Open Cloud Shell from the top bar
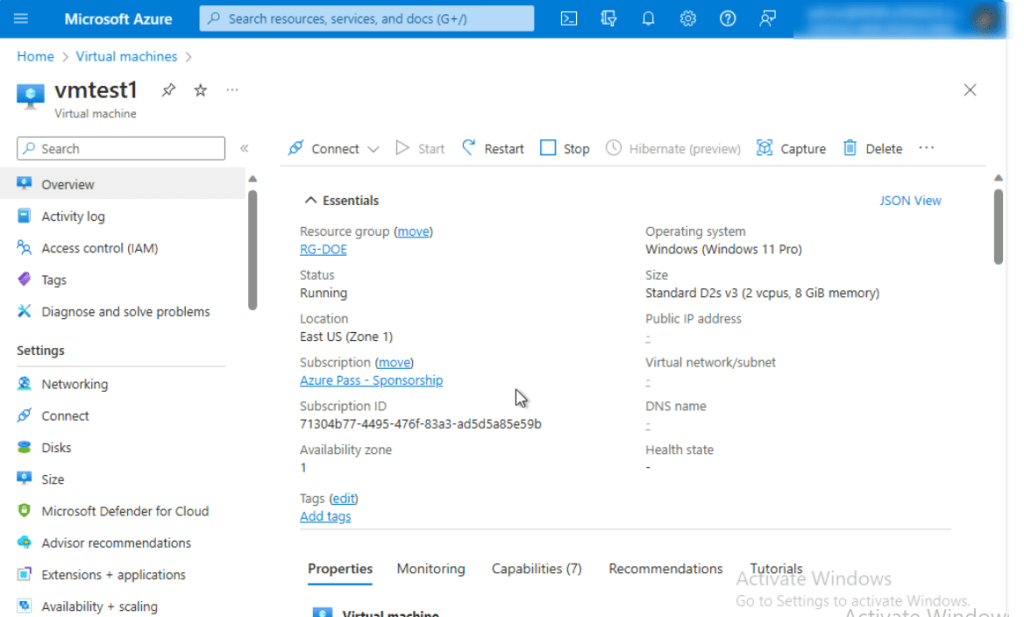This screenshot has width=1024, height=617. [568, 18]
